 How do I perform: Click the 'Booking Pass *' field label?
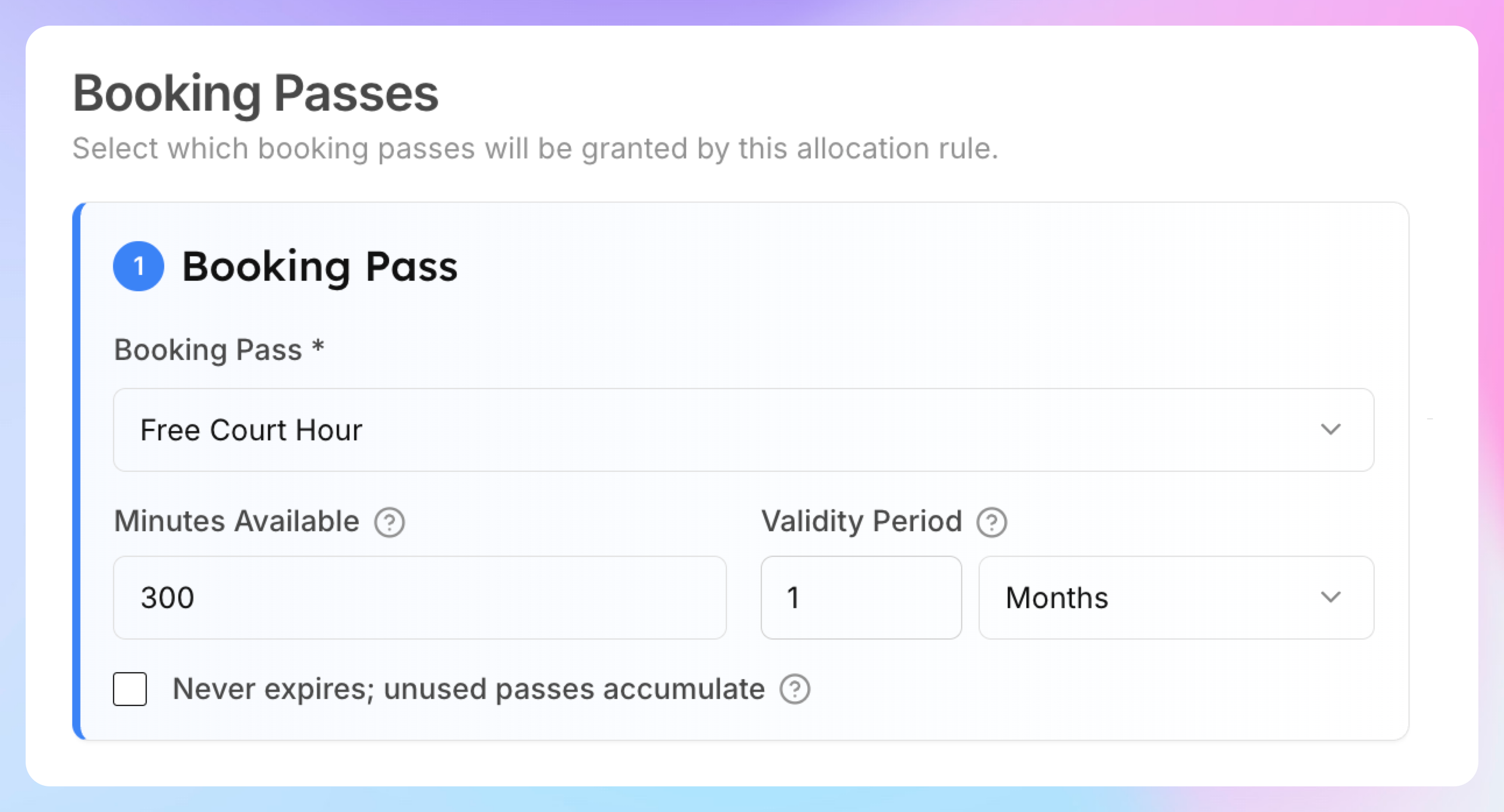point(219,350)
